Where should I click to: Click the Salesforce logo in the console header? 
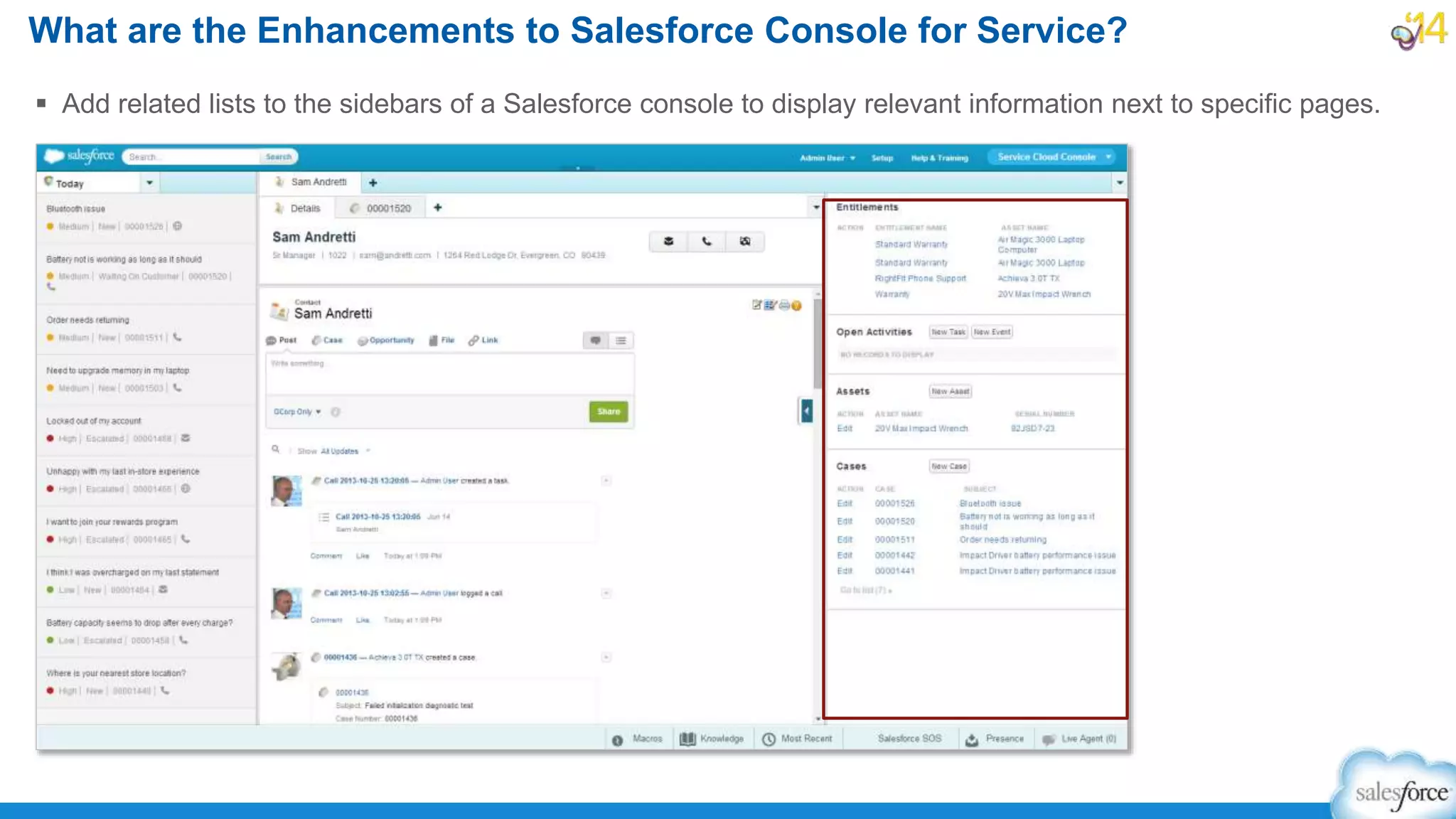79,156
